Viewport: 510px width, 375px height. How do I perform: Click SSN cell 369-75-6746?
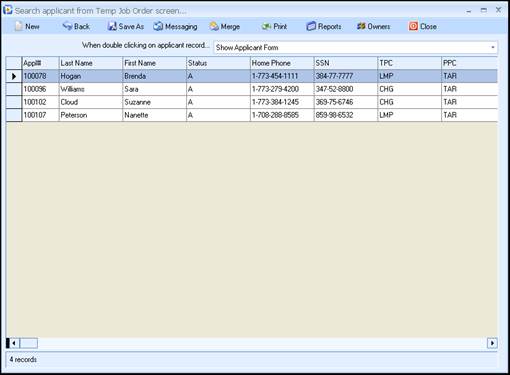[346, 102]
